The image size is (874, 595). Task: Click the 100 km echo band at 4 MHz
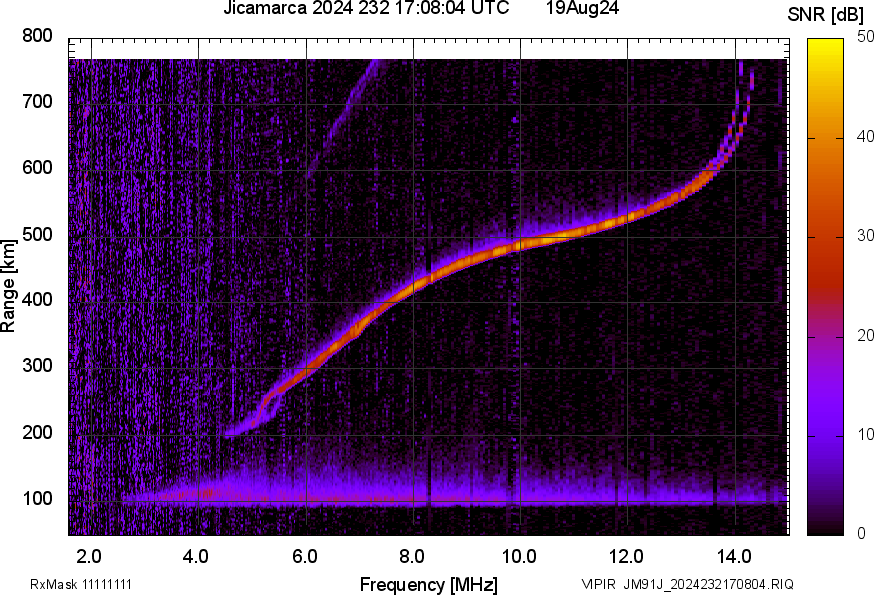pyautogui.click(x=198, y=494)
